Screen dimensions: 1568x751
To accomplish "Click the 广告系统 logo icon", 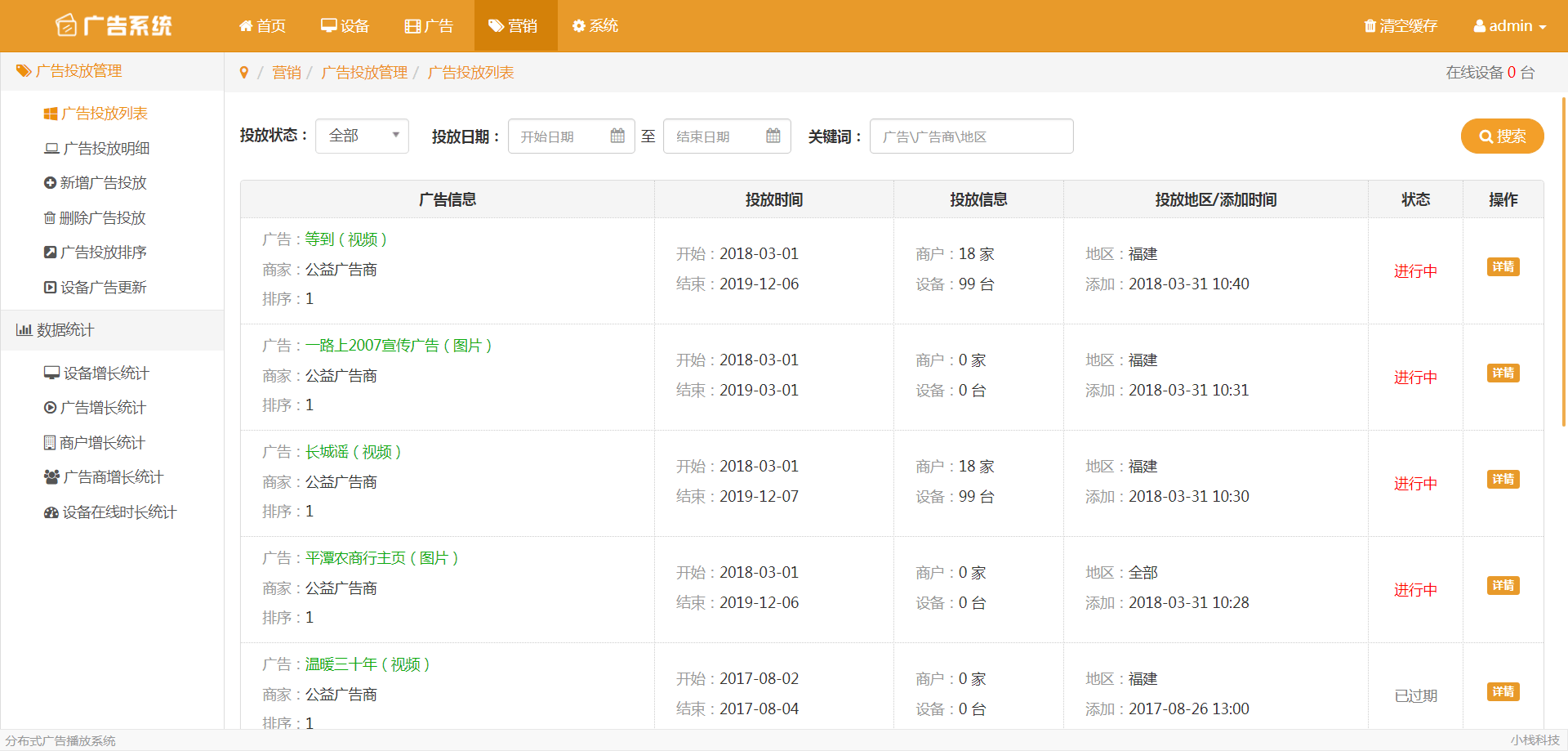I will [x=65, y=26].
